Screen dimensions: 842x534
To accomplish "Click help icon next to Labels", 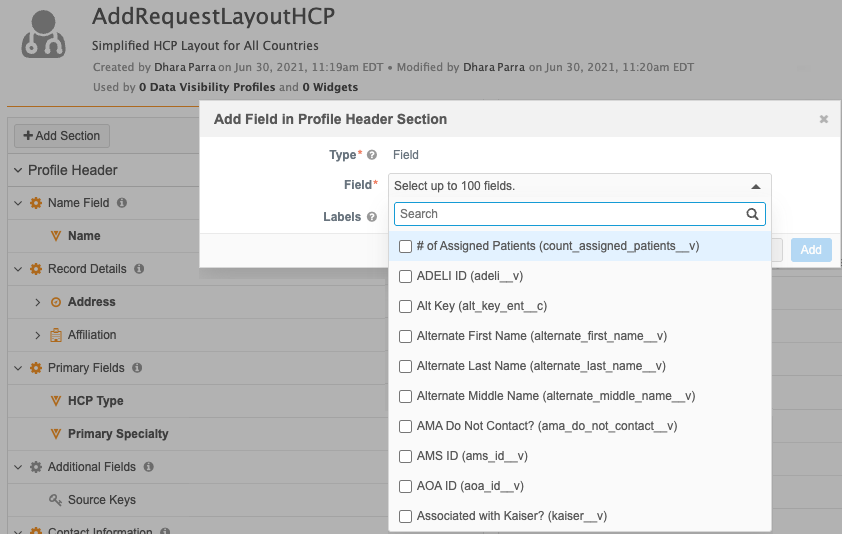I will [372, 217].
